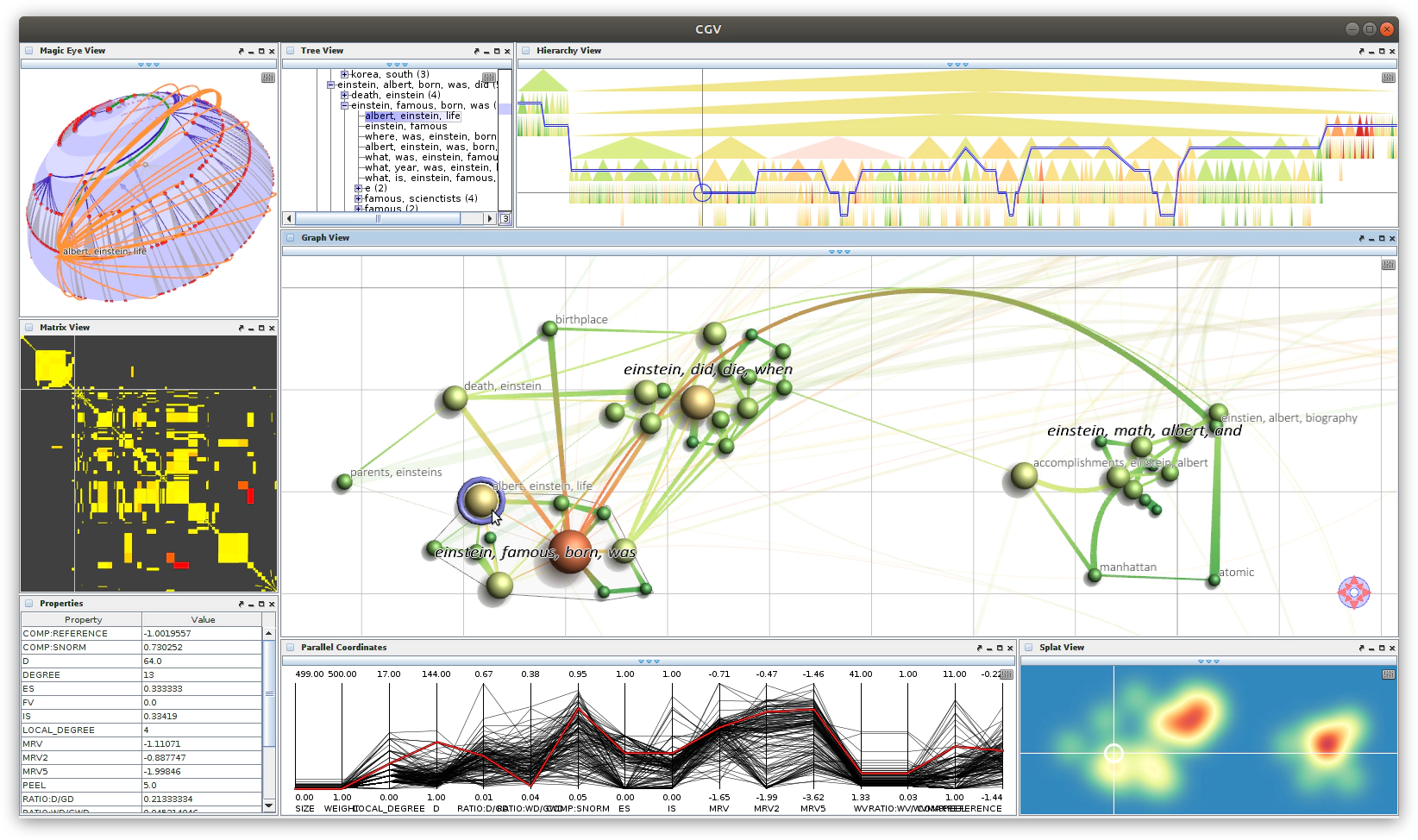
Task: Detach the Splat View panel
Action: tap(1362, 648)
